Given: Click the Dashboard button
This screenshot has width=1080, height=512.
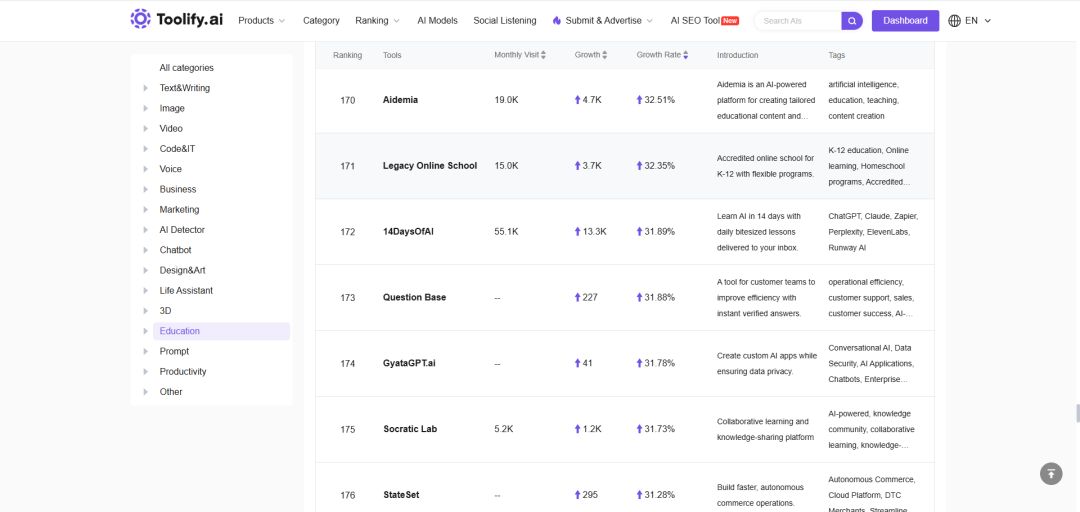Looking at the screenshot, I should tap(905, 21).
